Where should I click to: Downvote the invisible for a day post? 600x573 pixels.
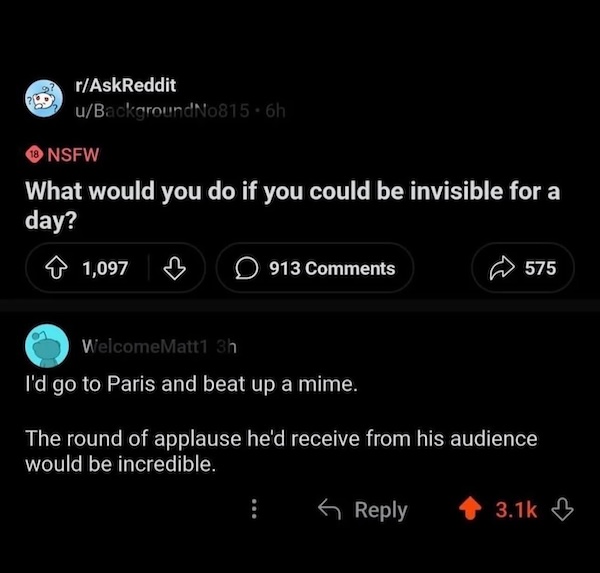tap(174, 268)
